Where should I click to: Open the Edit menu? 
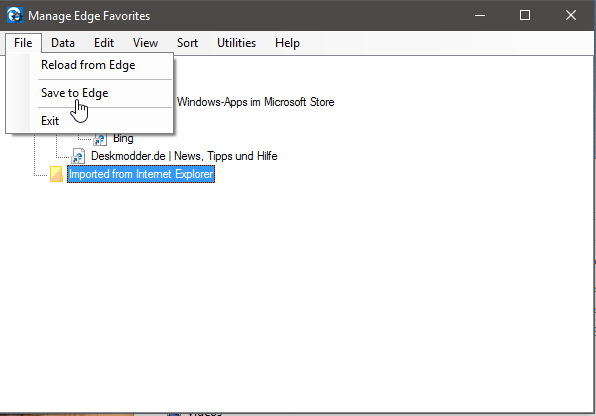104,43
